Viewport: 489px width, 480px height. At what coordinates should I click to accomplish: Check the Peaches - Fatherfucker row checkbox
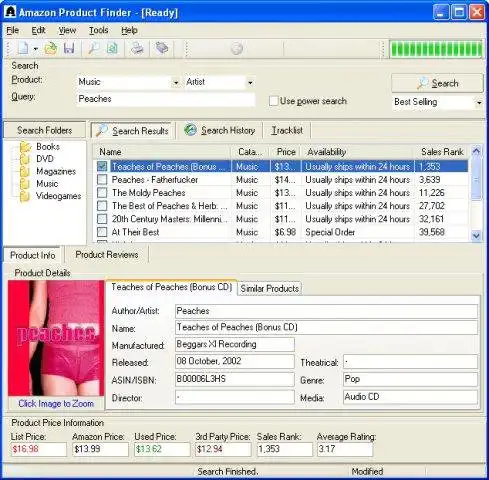(x=102, y=180)
